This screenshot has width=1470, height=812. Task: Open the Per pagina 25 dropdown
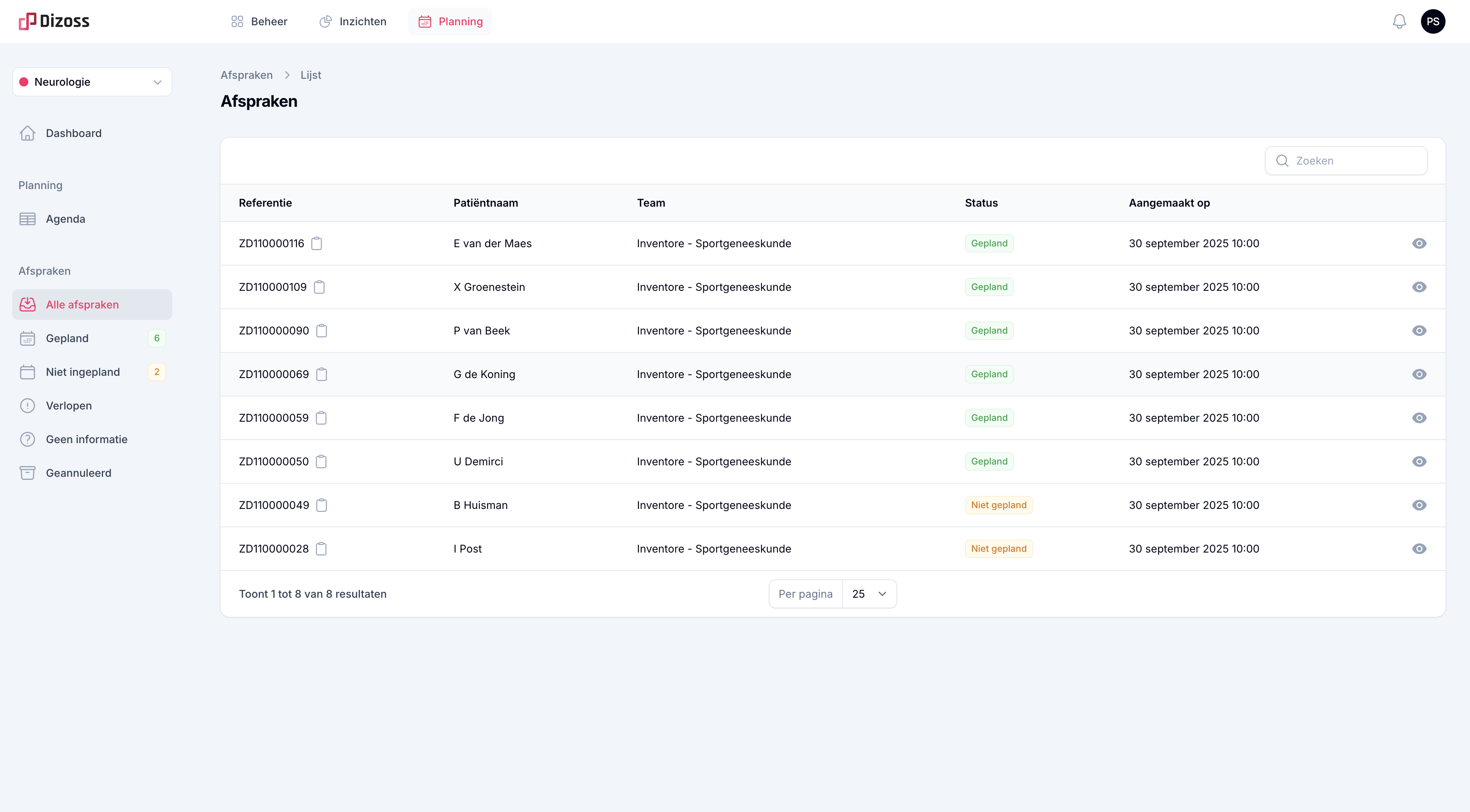pyautogui.click(x=869, y=594)
